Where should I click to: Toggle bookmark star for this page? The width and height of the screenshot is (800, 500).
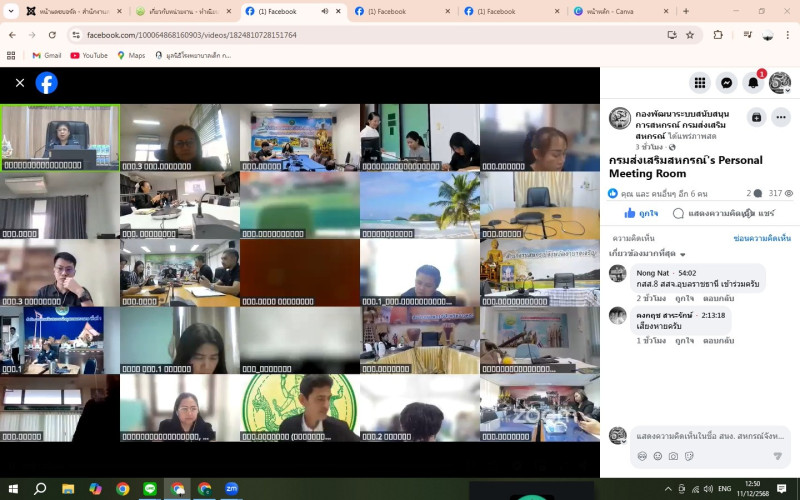(x=689, y=35)
